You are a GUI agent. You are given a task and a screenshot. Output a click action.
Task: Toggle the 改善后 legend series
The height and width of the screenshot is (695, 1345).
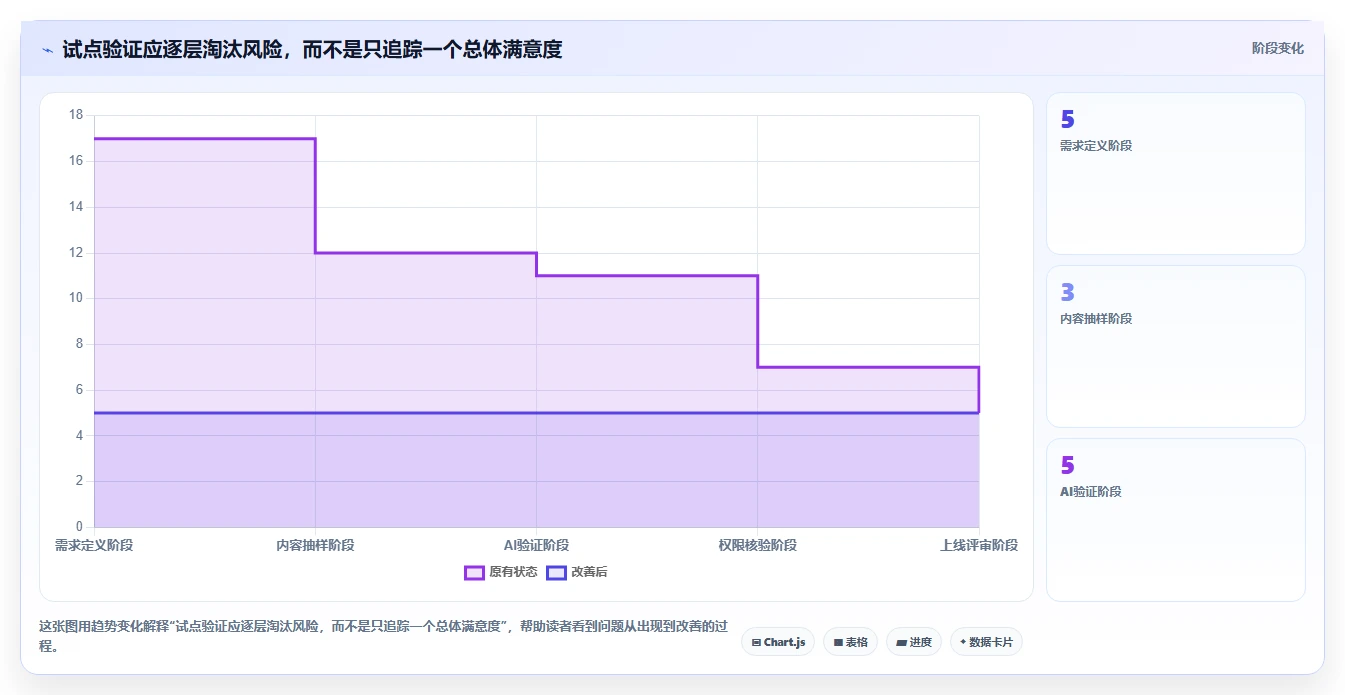coord(577,572)
